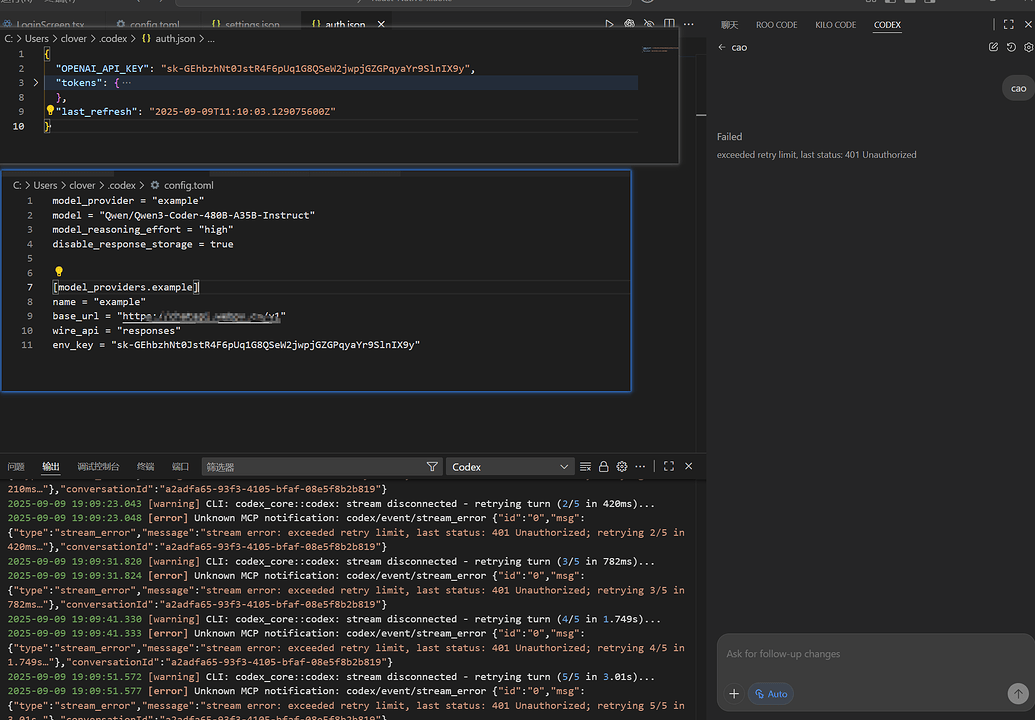Viewport: 1035px width, 720px height.
Task: Click the Run play icon in editor toolbar
Action: click(x=609, y=24)
